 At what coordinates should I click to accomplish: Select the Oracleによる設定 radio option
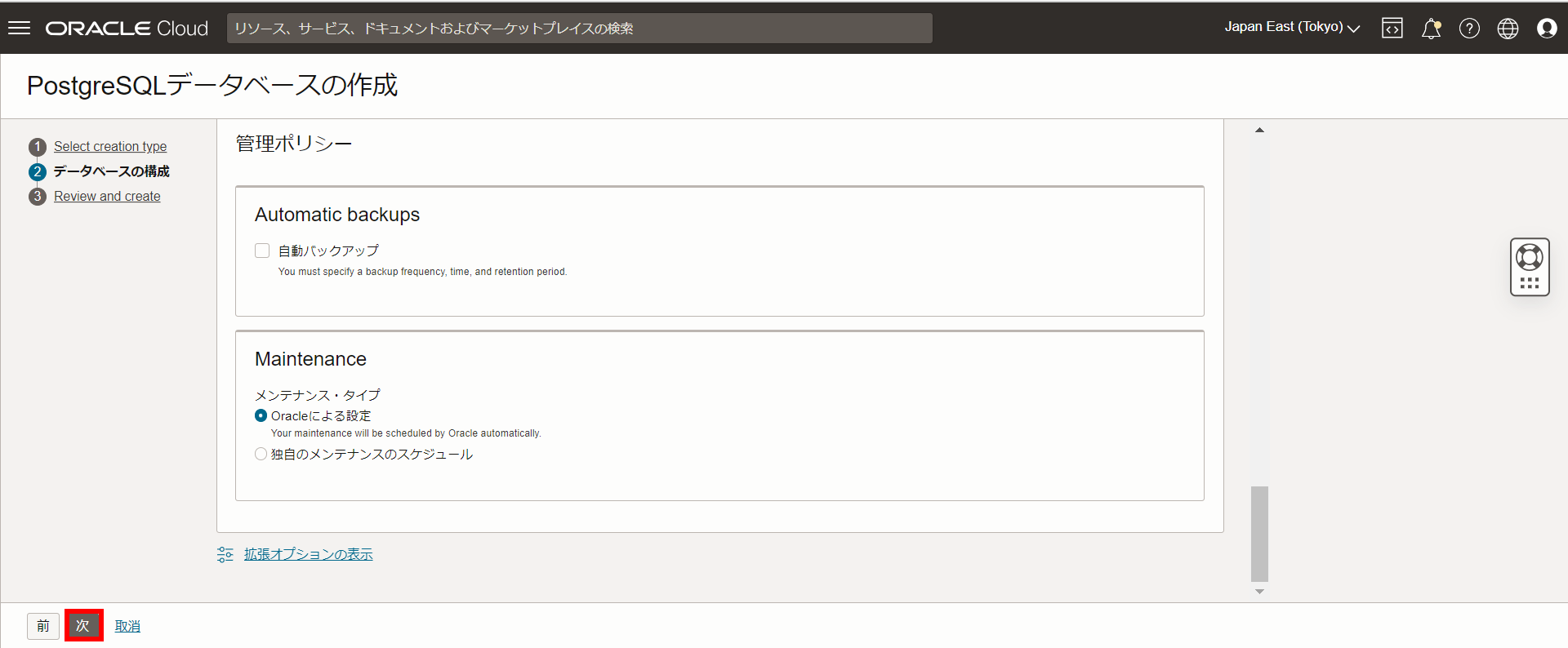(x=261, y=415)
